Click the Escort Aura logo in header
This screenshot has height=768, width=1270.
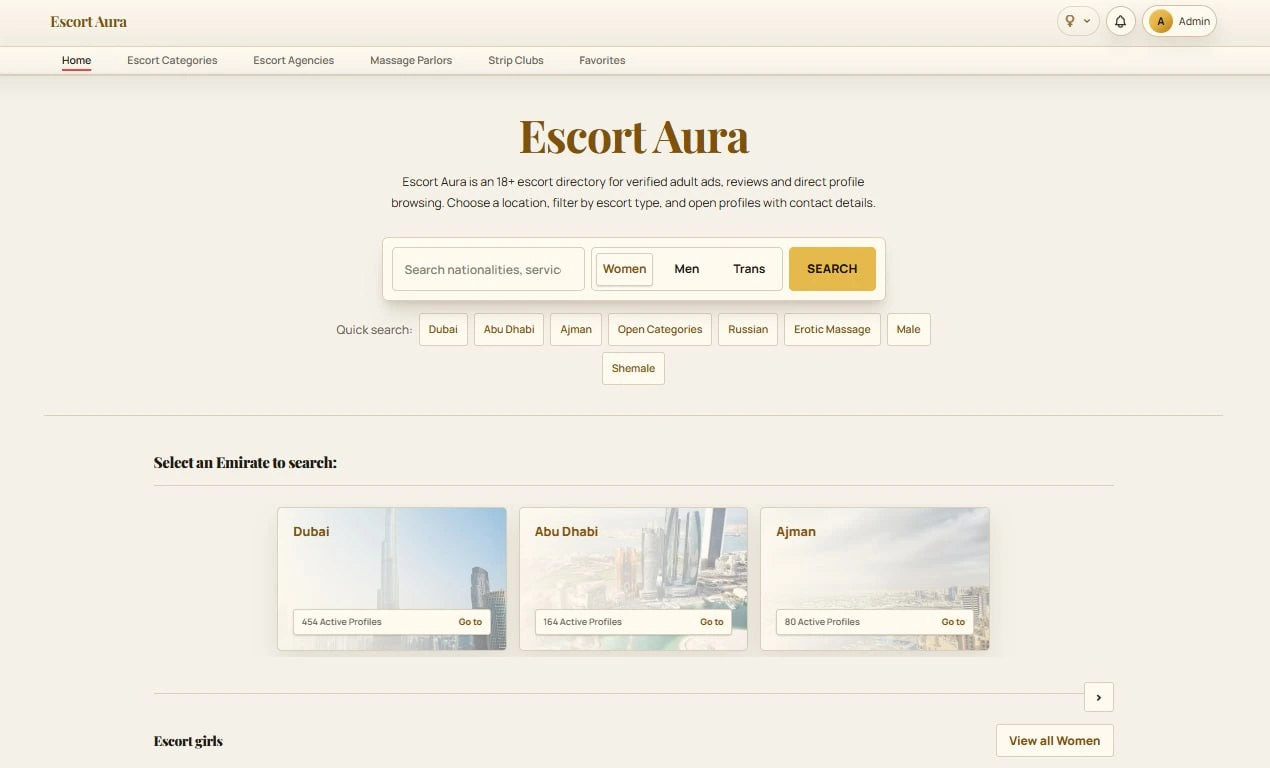click(89, 21)
